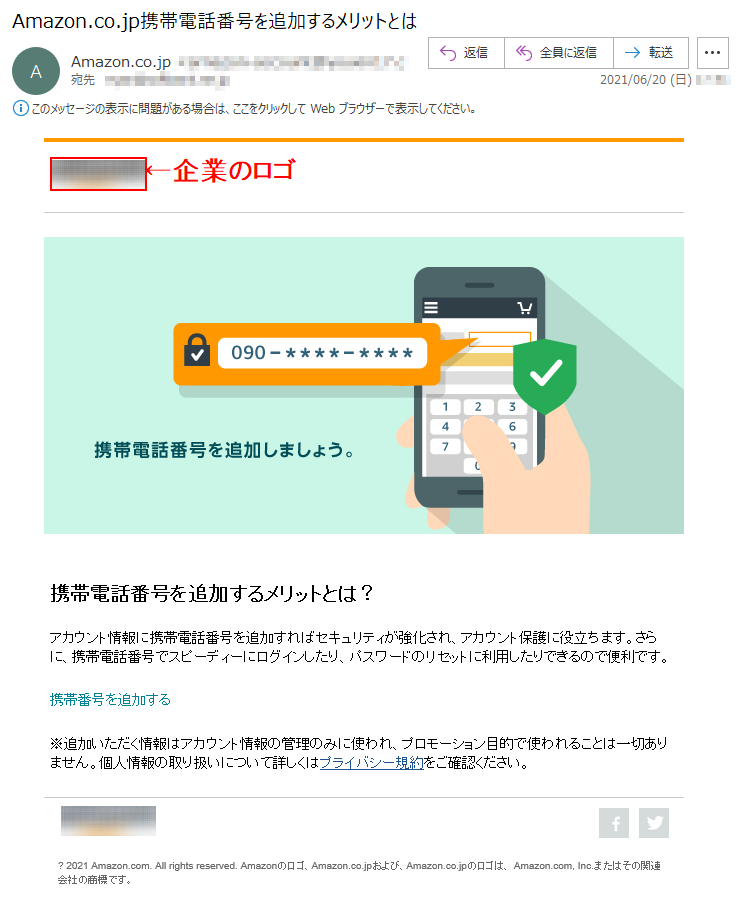Click hamburger menu icon on phone illustration
This screenshot has height=901, width=741.
[x=431, y=308]
